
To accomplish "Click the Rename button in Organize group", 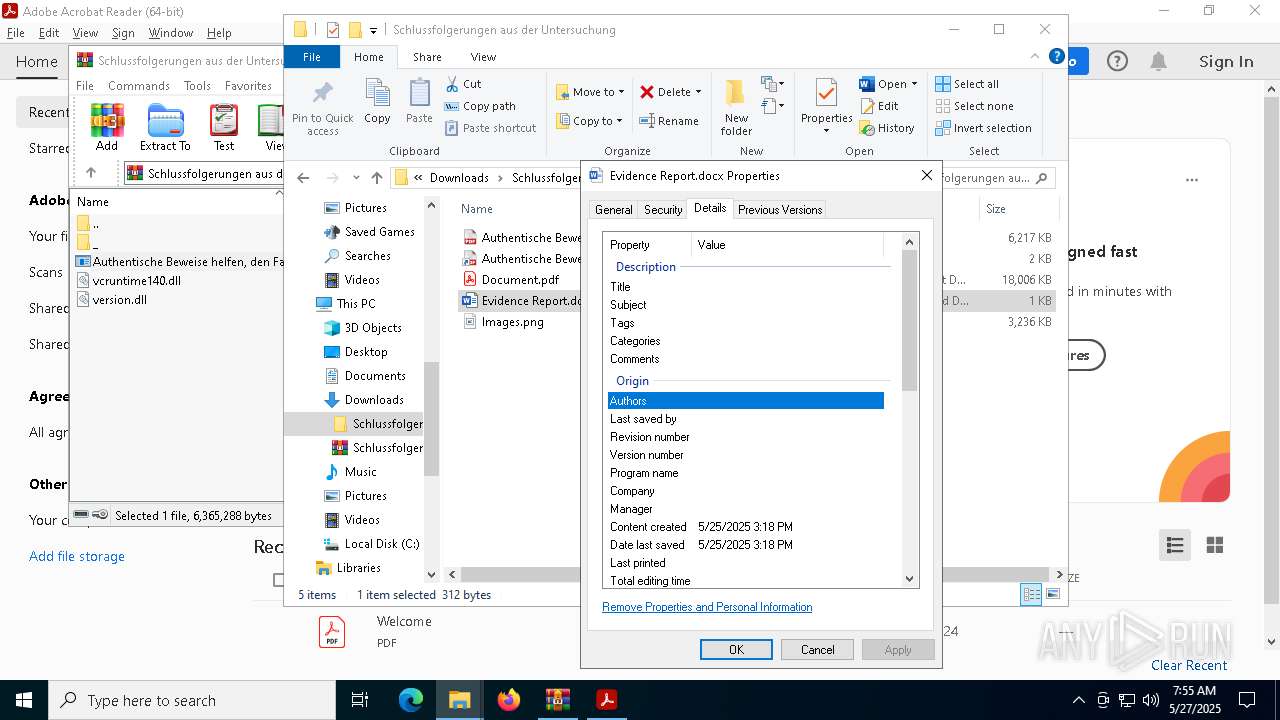I will (668, 121).
